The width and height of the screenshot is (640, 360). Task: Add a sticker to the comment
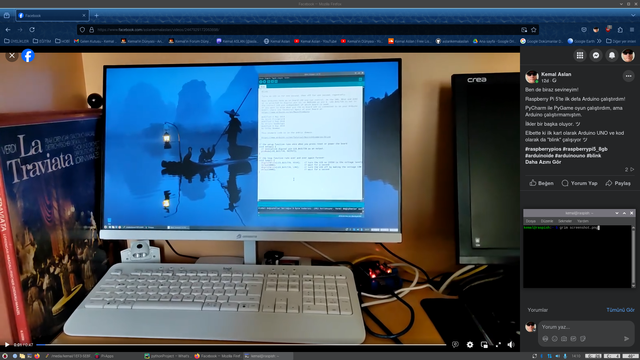tap(583, 339)
